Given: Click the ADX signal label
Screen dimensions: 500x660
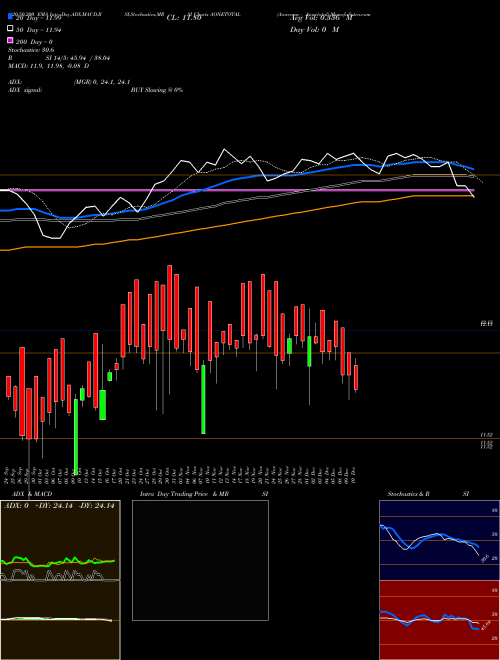Looking at the screenshot, I should (25, 90).
